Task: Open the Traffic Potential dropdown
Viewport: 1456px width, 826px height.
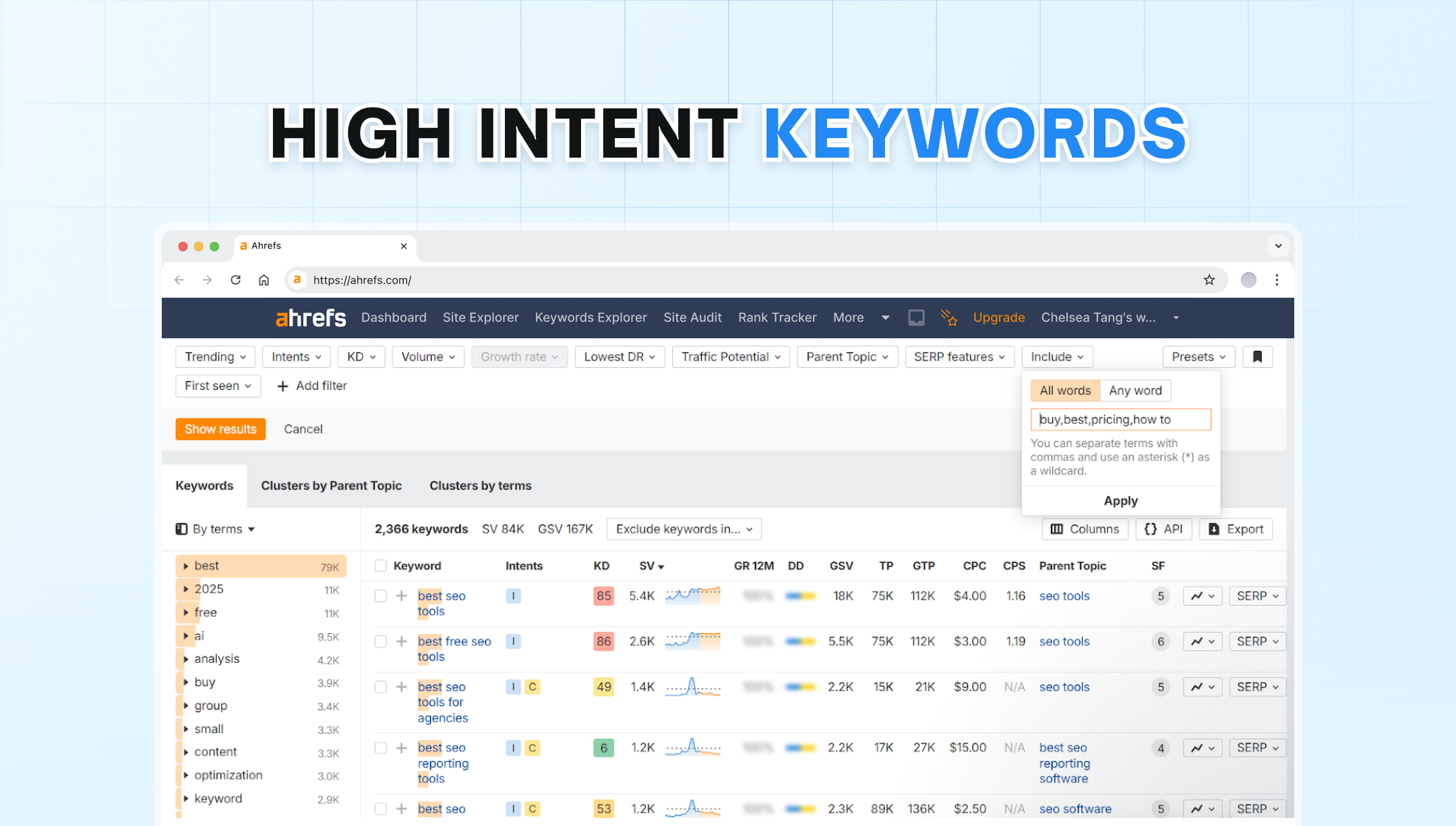Action: (x=731, y=356)
